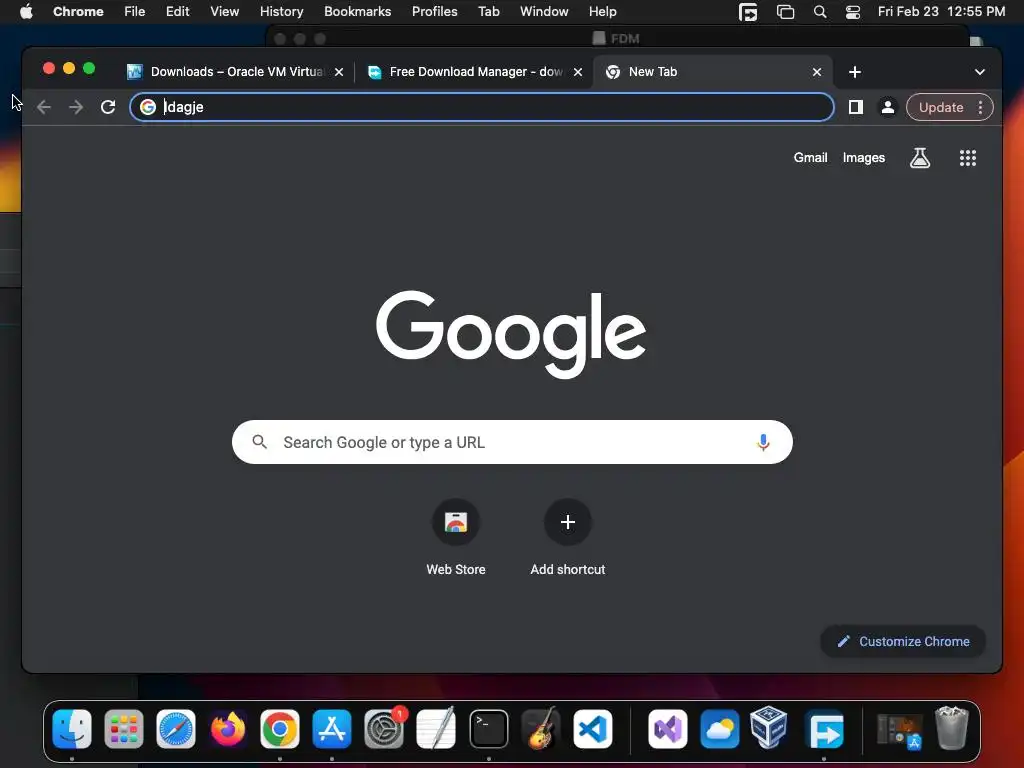1024x768 pixels.
Task: Switch to the Downloads – Oracle VM VirtualBox tab
Action: (x=236, y=72)
